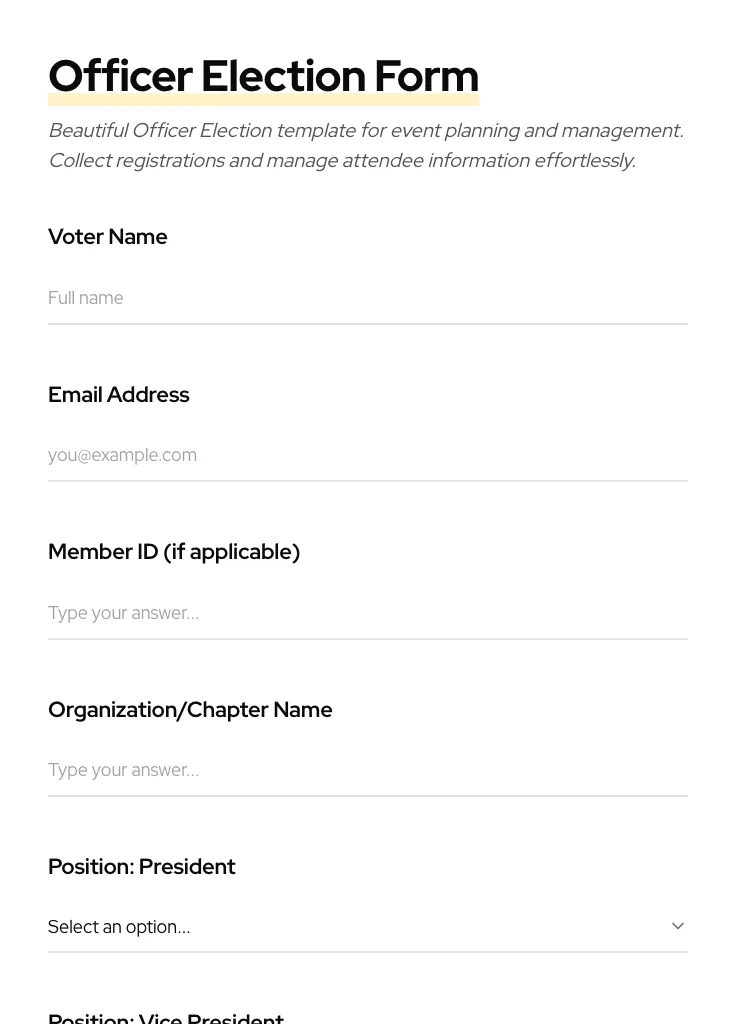
Task: Click the italic form description paragraph
Action: tap(366, 145)
